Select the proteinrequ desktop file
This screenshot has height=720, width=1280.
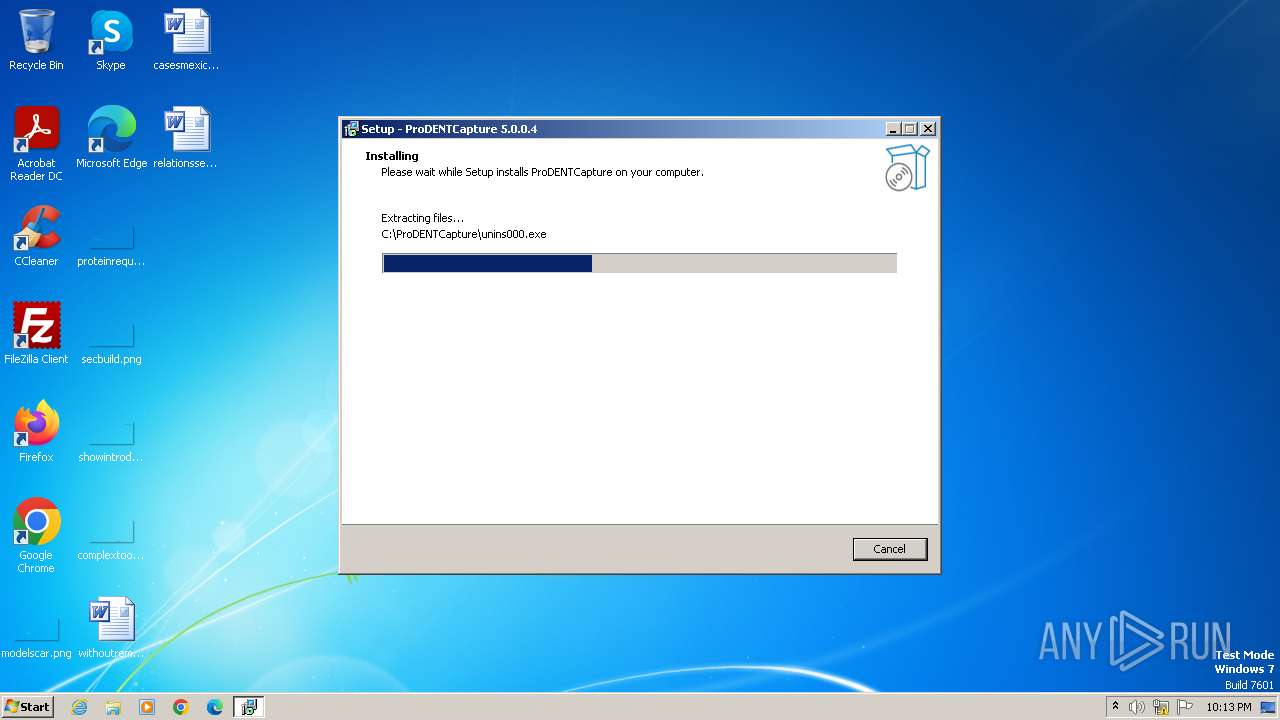point(111,246)
